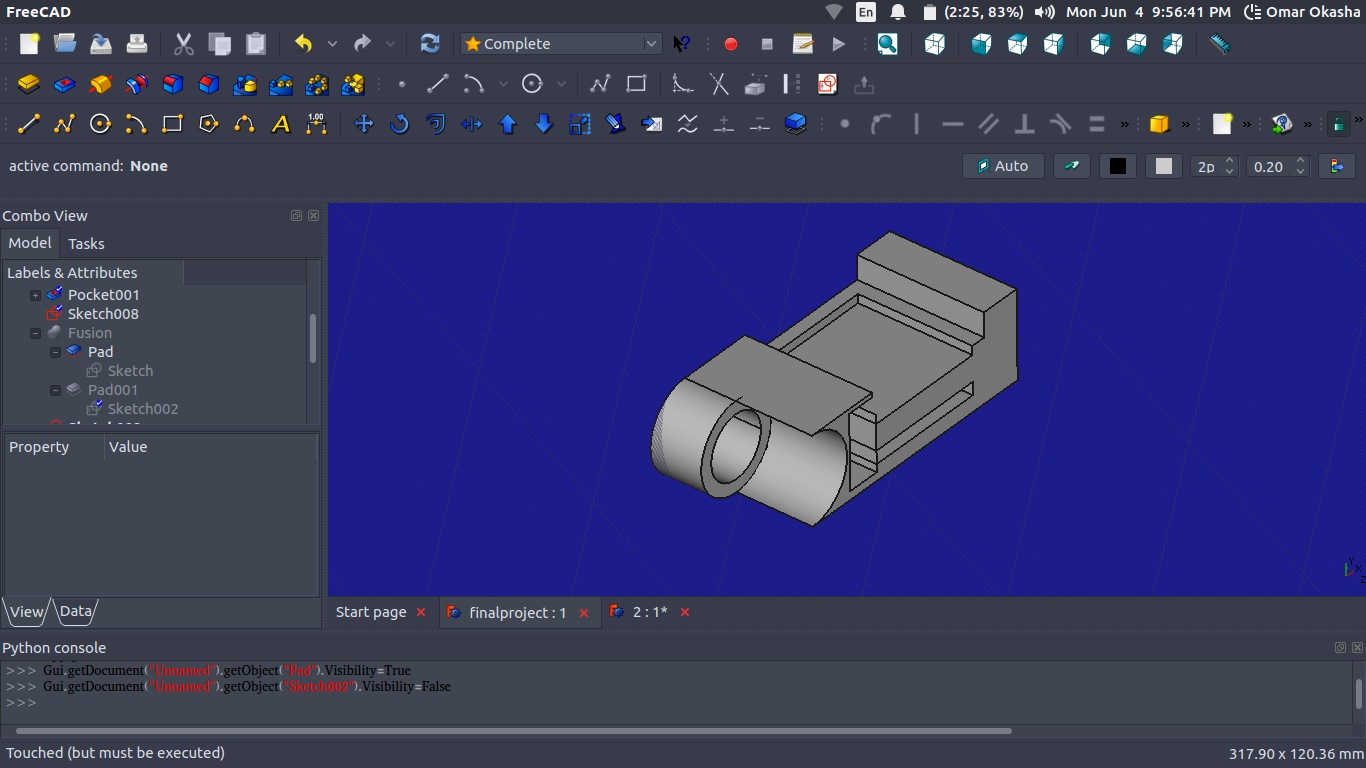Click the Fit All magnifier icon
Screen dimensions: 1366x768
[x=887, y=44]
